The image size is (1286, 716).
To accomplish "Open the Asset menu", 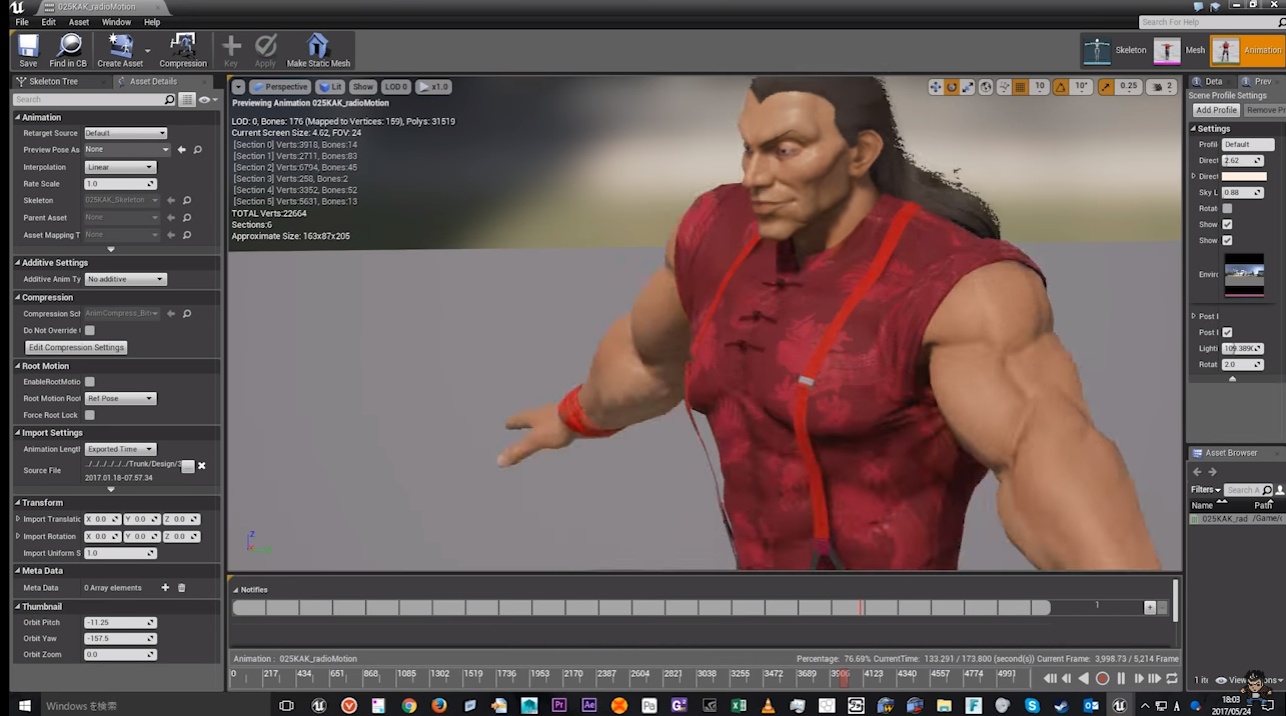I will [79, 22].
